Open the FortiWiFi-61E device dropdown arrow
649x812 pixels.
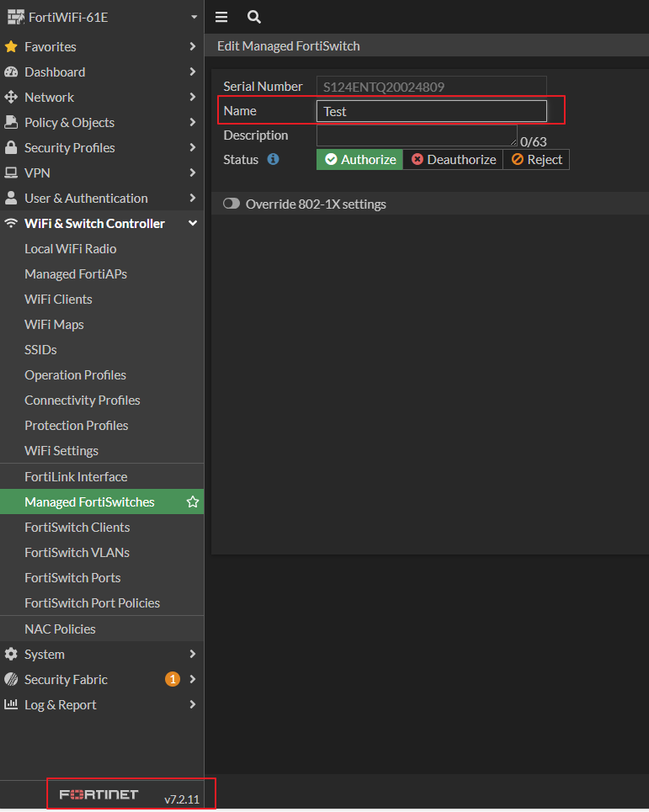coord(194,17)
